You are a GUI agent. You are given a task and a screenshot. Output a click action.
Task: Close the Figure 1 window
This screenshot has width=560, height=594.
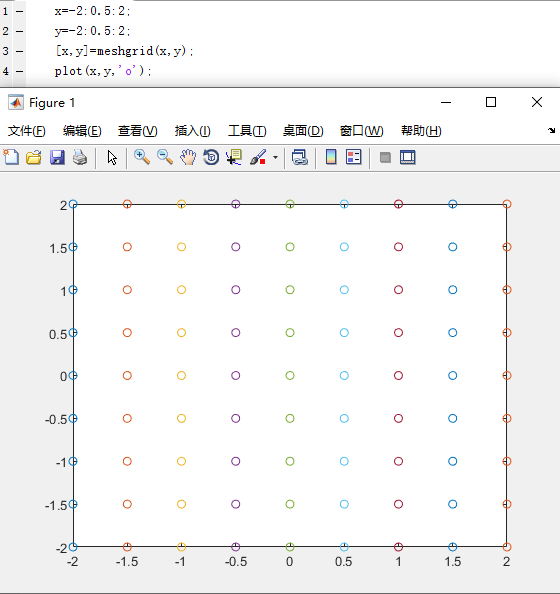(x=537, y=102)
